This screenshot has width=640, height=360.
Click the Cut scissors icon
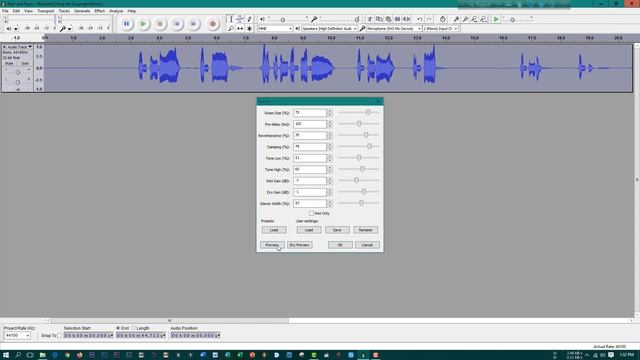(370, 19)
